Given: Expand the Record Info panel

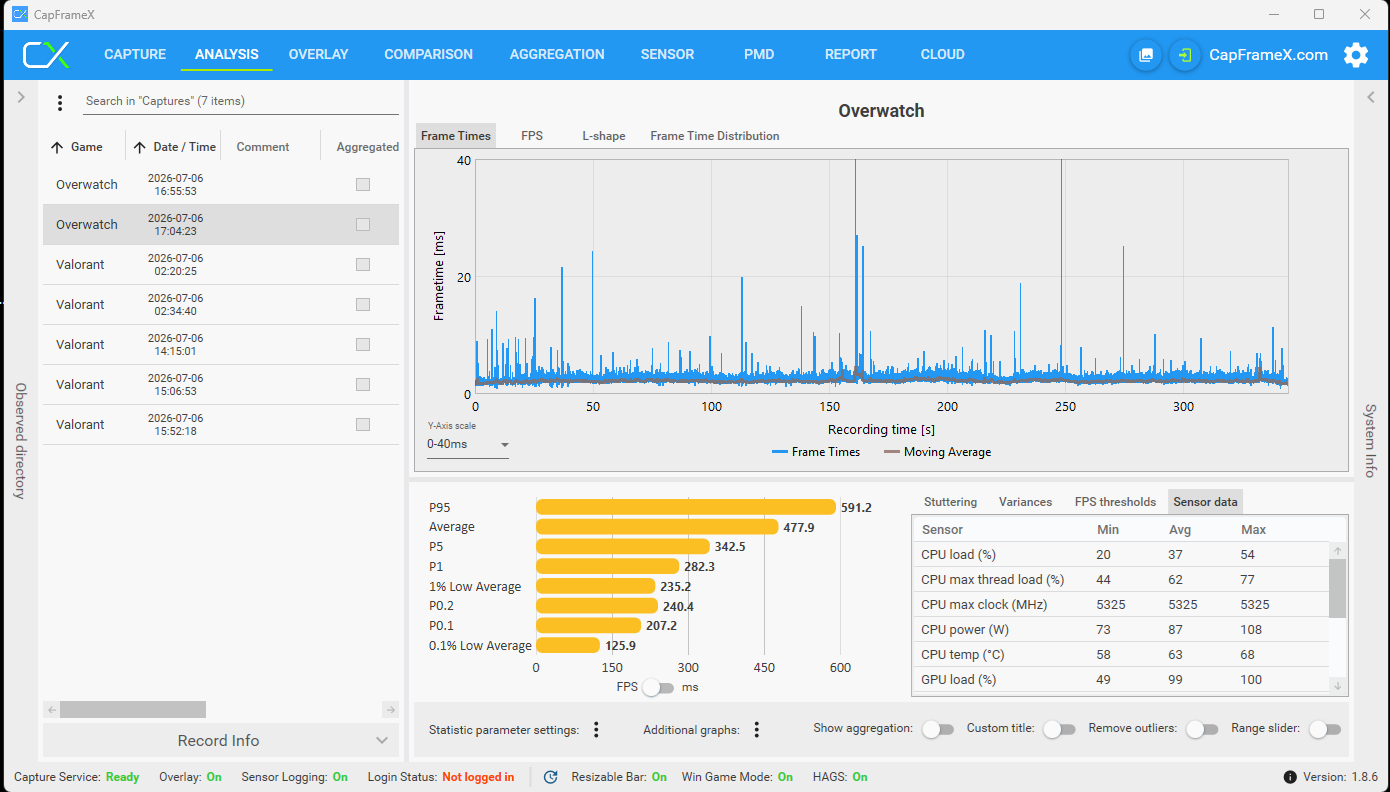Looking at the screenshot, I should click(220, 741).
